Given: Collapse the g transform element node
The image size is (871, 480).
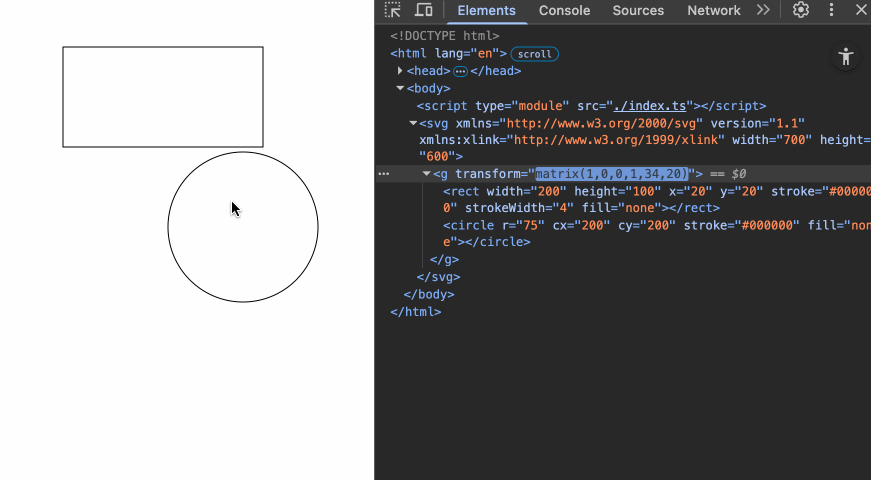Looking at the screenshot, I should point(427,173).
